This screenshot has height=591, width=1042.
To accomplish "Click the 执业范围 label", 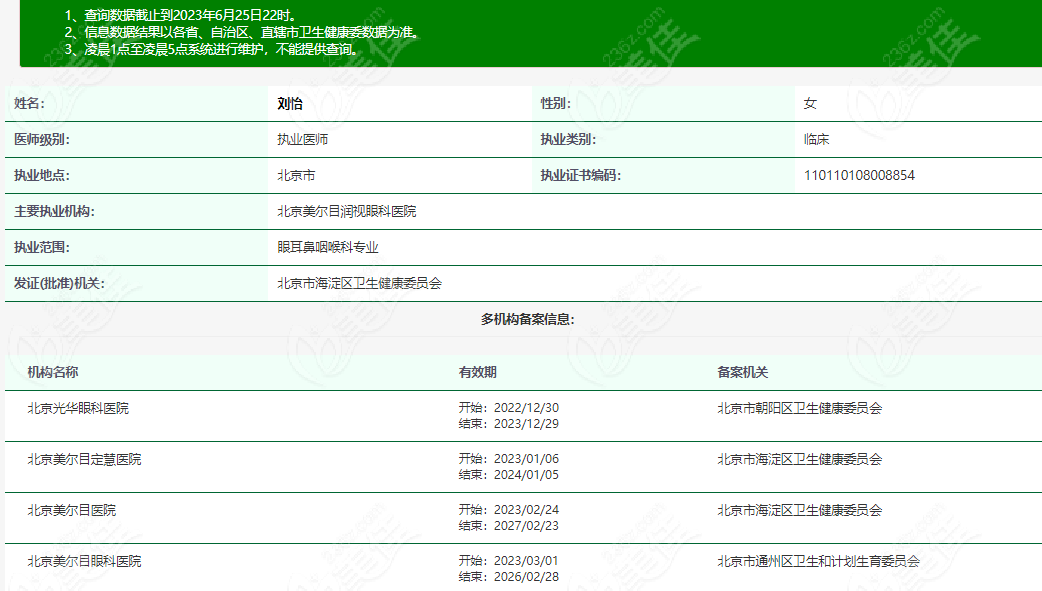I will click(x=42, y=247).
